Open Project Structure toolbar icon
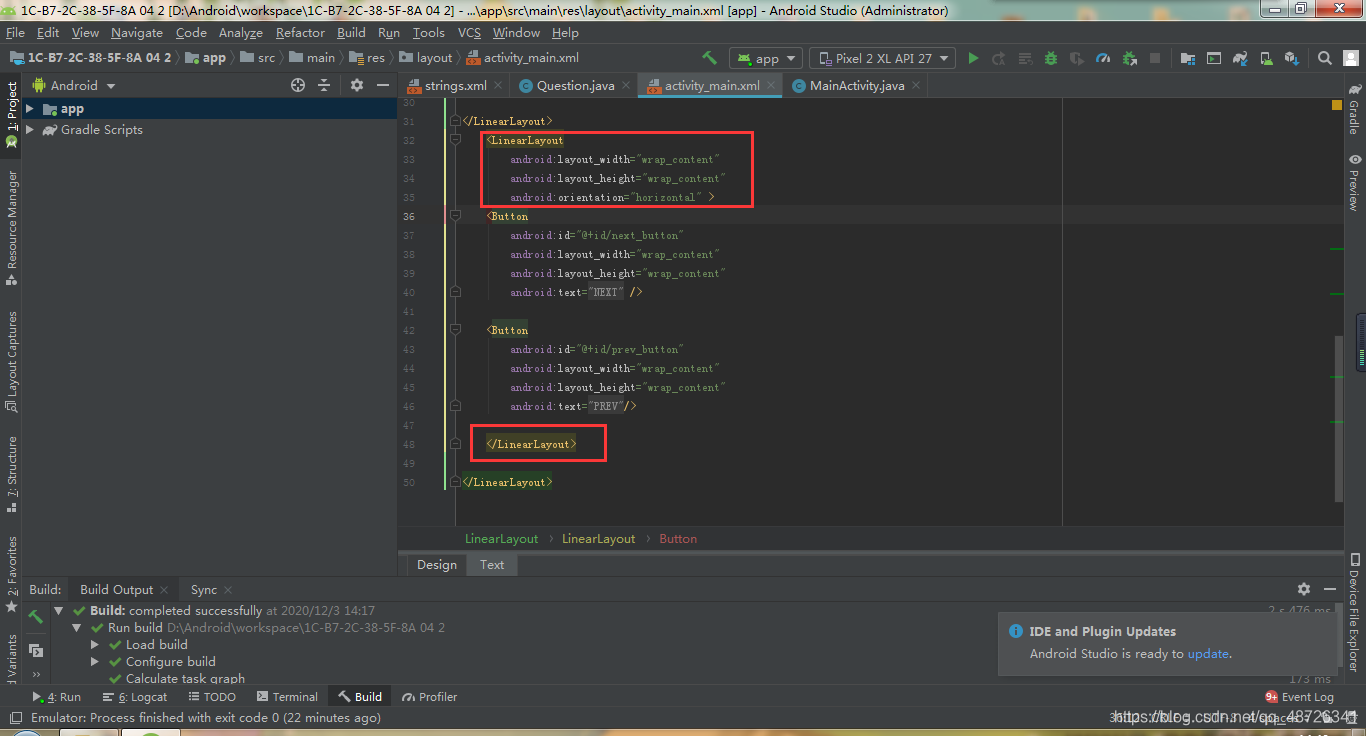 coord(1188,58)
